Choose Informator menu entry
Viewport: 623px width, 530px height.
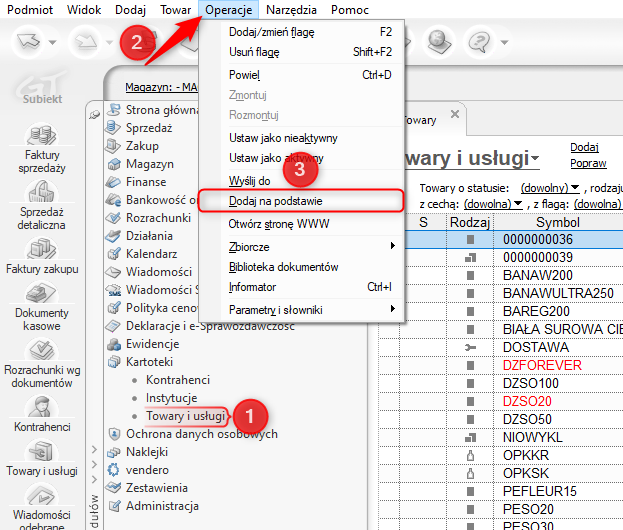pyautogui.click(x=302, y=286)
